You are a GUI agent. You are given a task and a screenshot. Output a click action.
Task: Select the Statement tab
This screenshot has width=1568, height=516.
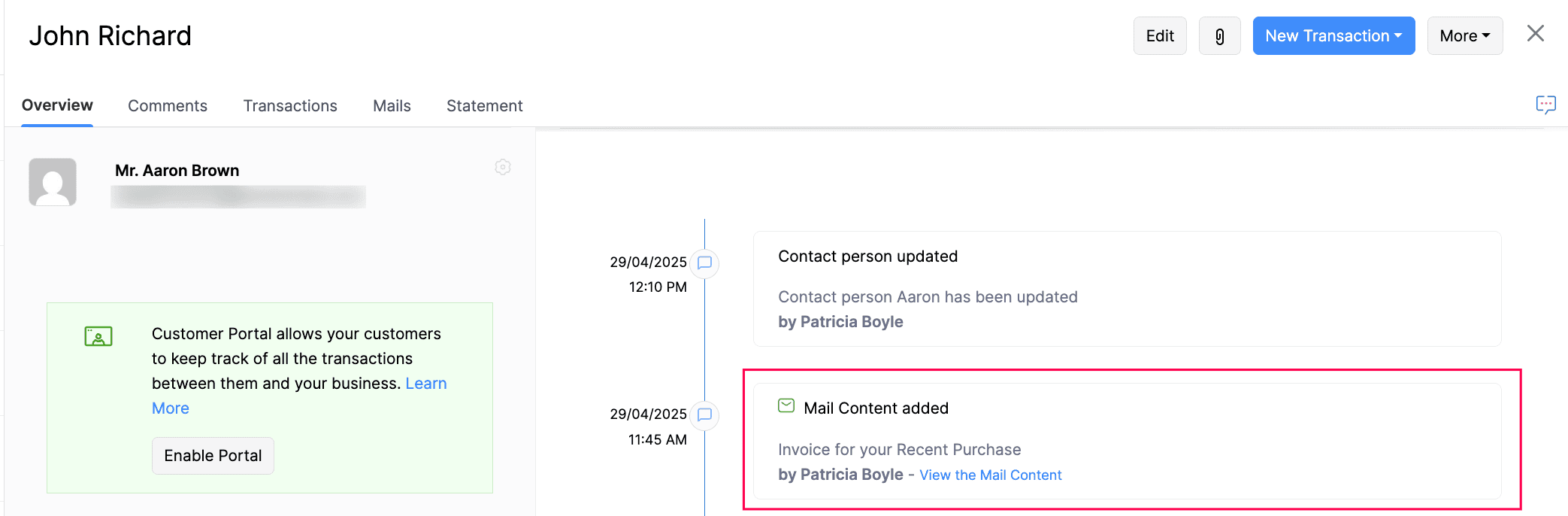tap(484, 105)
